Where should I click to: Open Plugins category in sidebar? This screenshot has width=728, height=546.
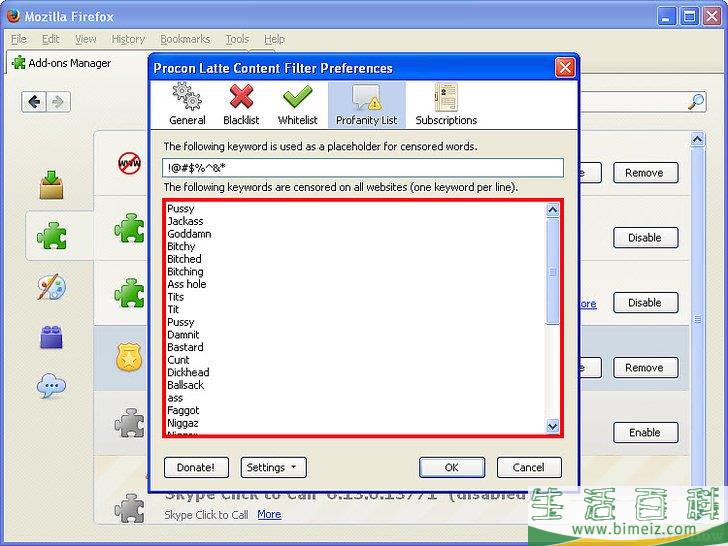click(x=51, y=337)
